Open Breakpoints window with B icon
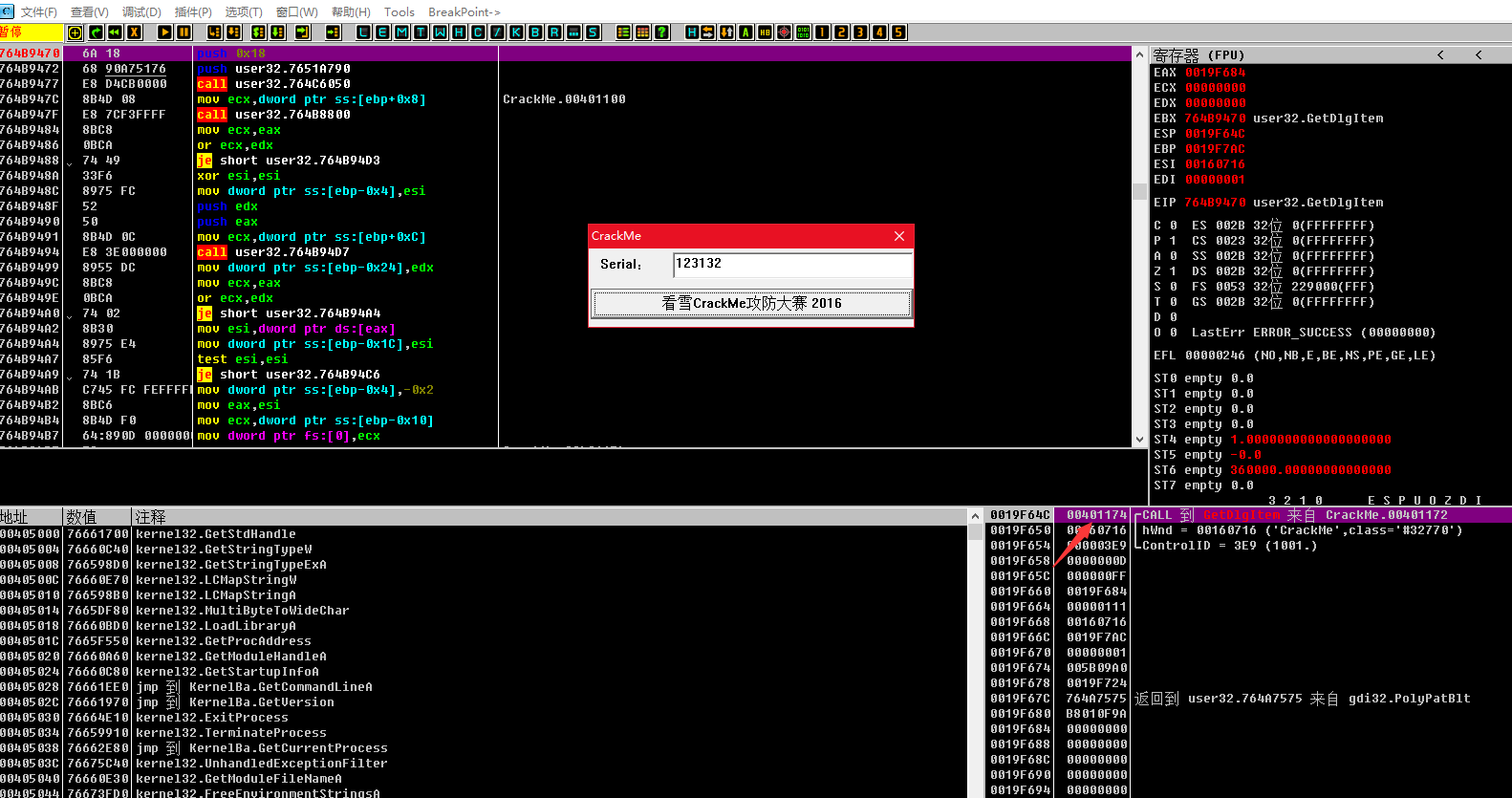 (535, 32)
